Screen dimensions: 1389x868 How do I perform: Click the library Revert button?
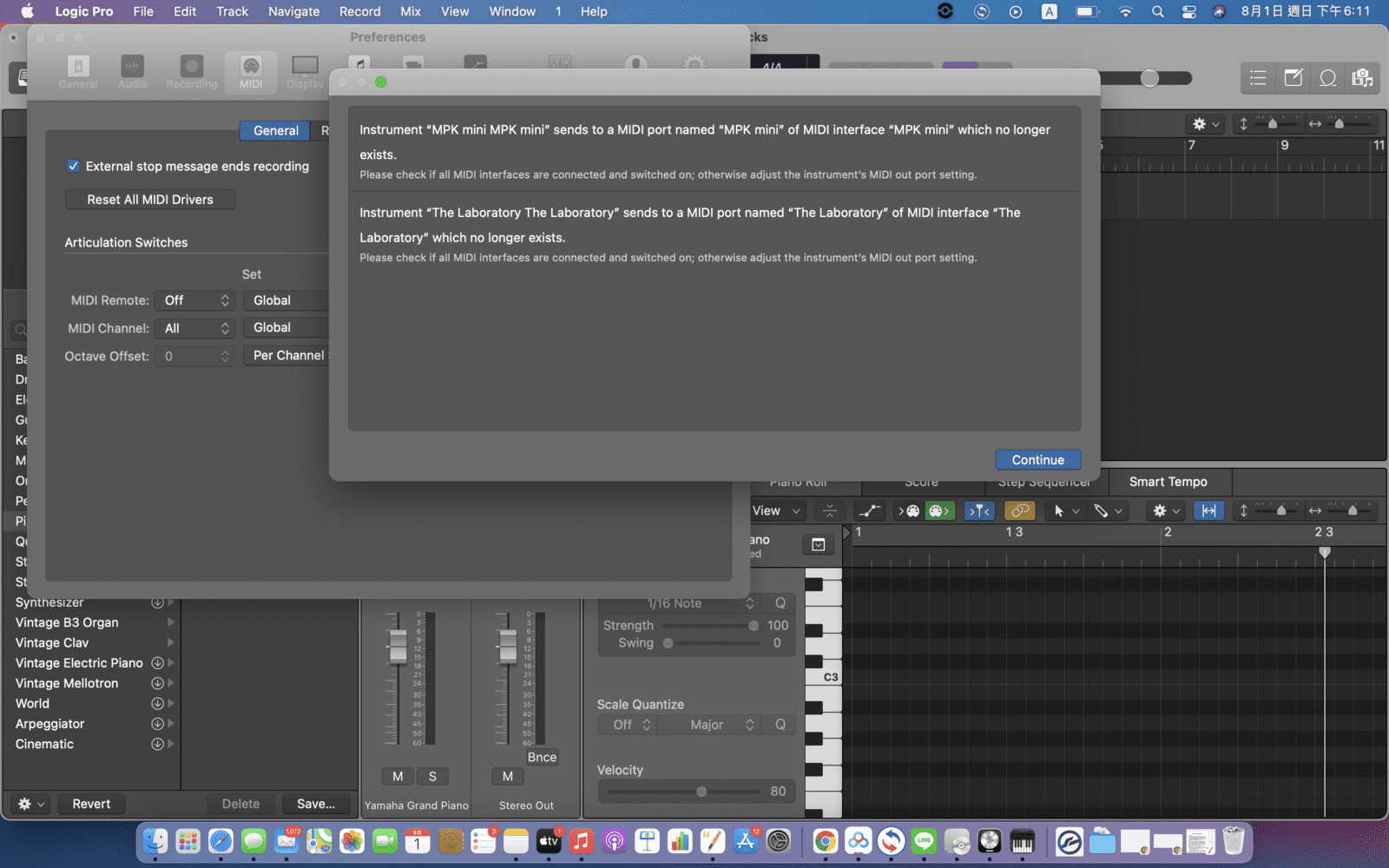91,804
